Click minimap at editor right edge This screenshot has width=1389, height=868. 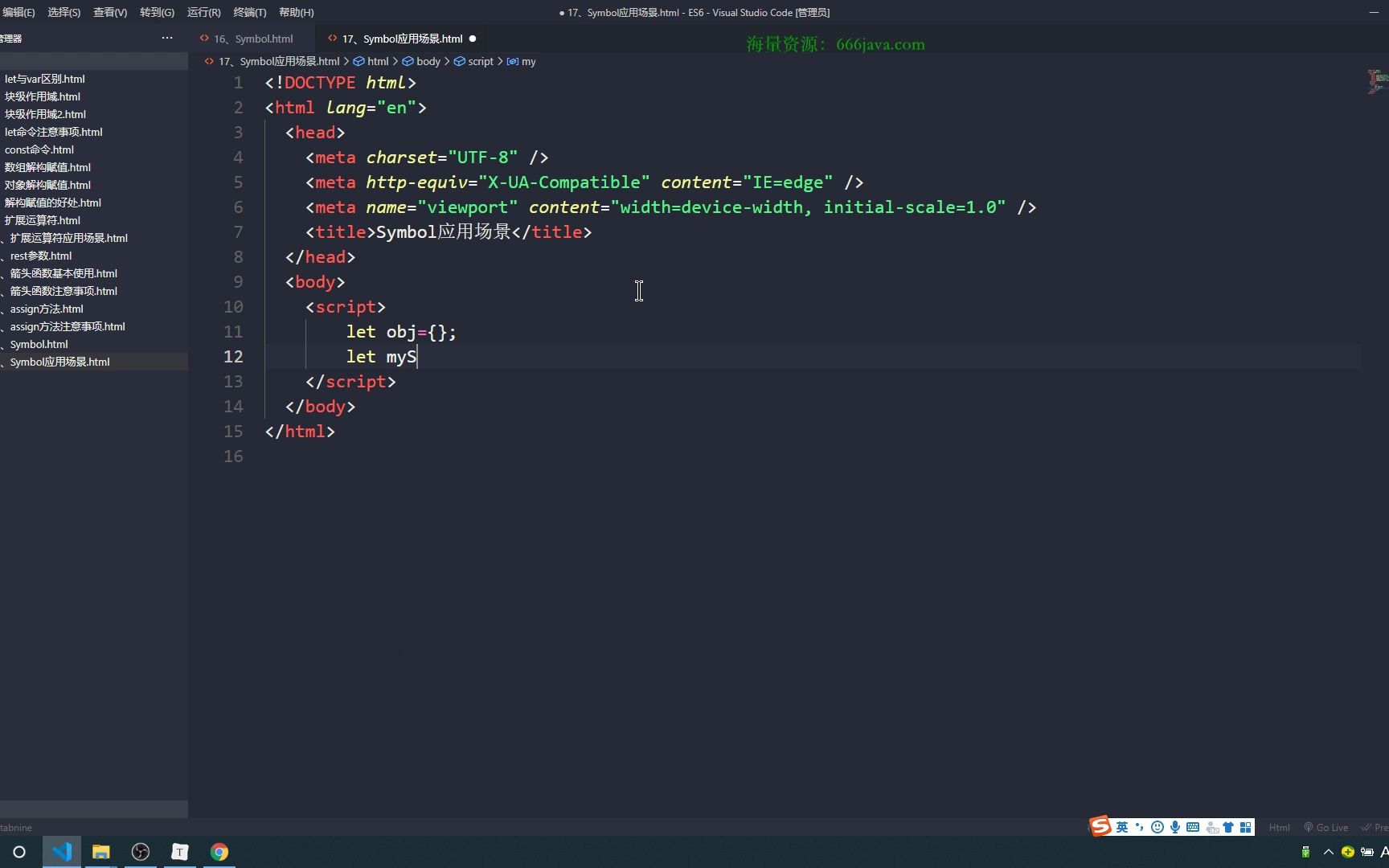tap(1376, 81)
